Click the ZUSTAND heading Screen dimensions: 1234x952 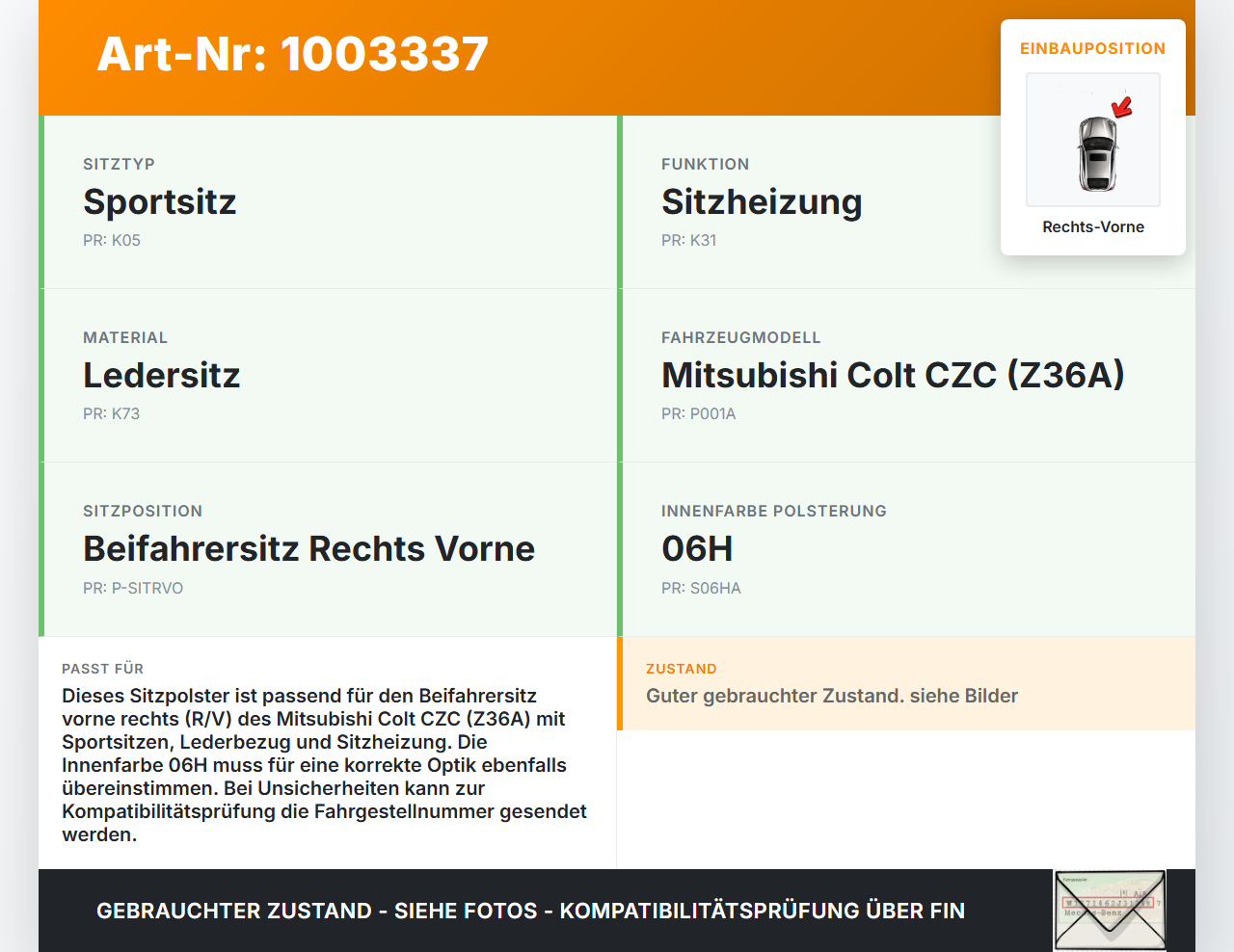pyautogui.click(x=682, y=669)
